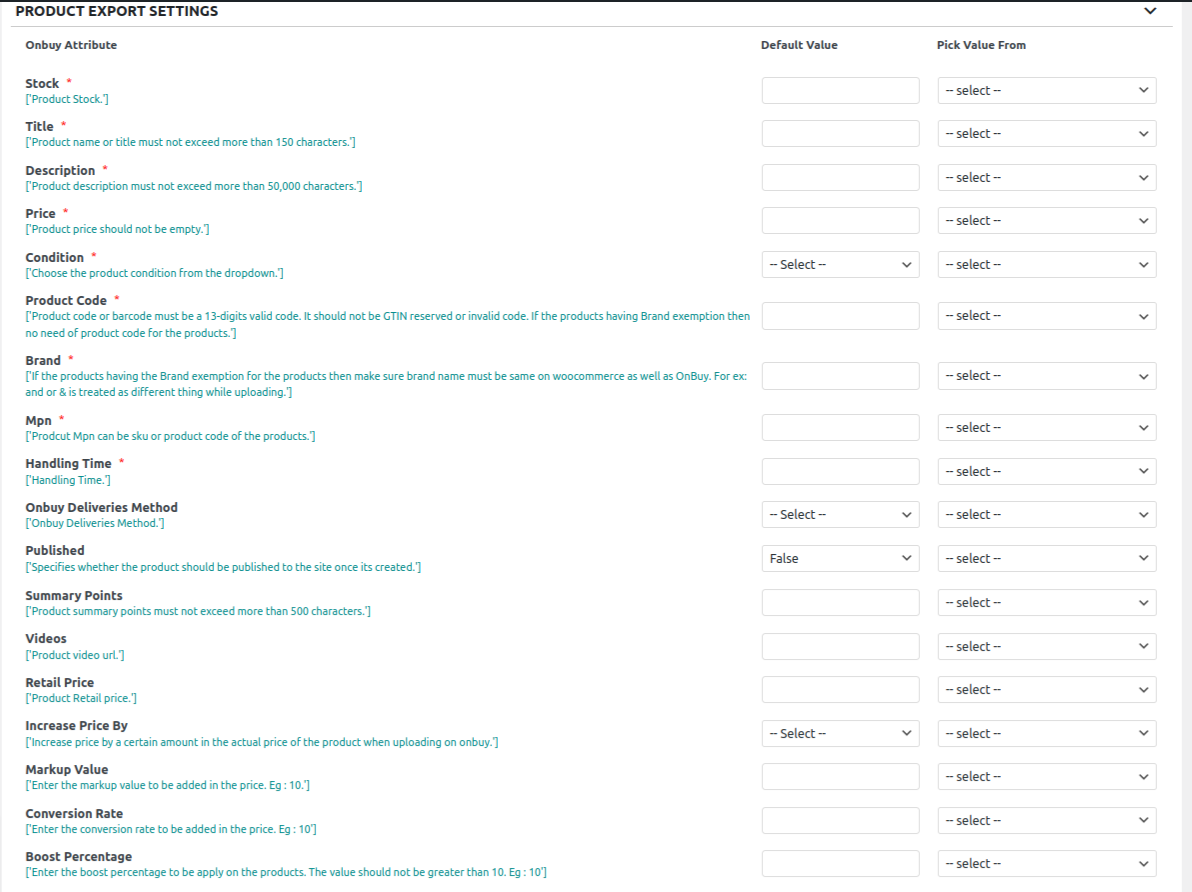This screenshot has height=892, width=1192.
Task: Click the Description default value field
Action: 840,178
